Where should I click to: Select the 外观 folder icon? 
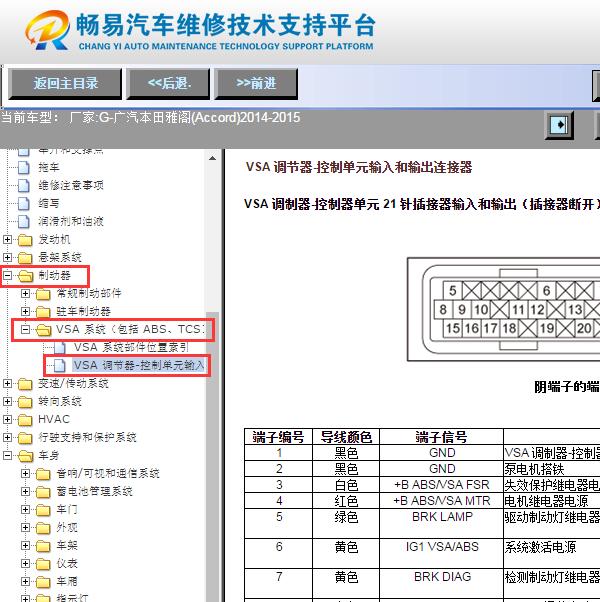click(43, 528)
